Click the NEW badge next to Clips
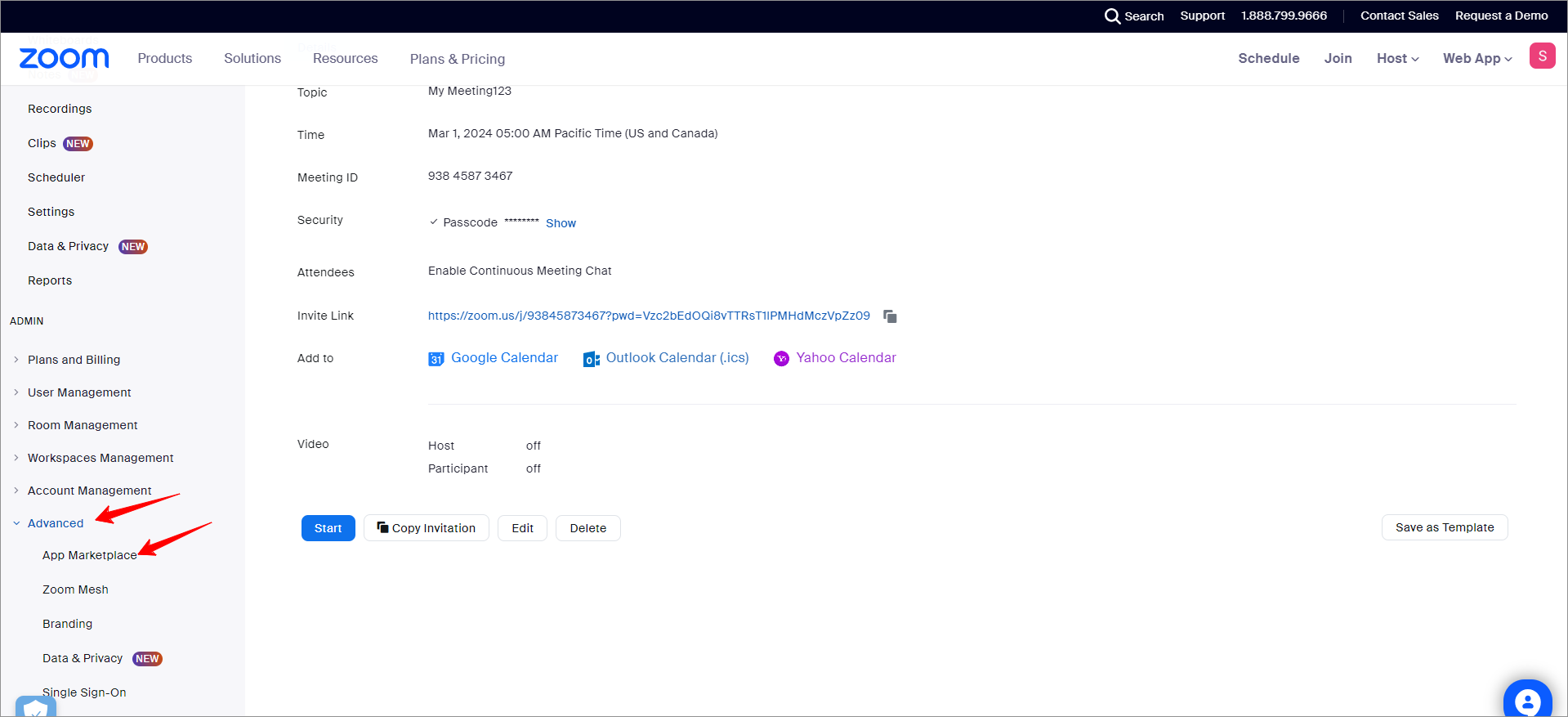This screenshot has width=1568, height=717. (x=78, y=144)
